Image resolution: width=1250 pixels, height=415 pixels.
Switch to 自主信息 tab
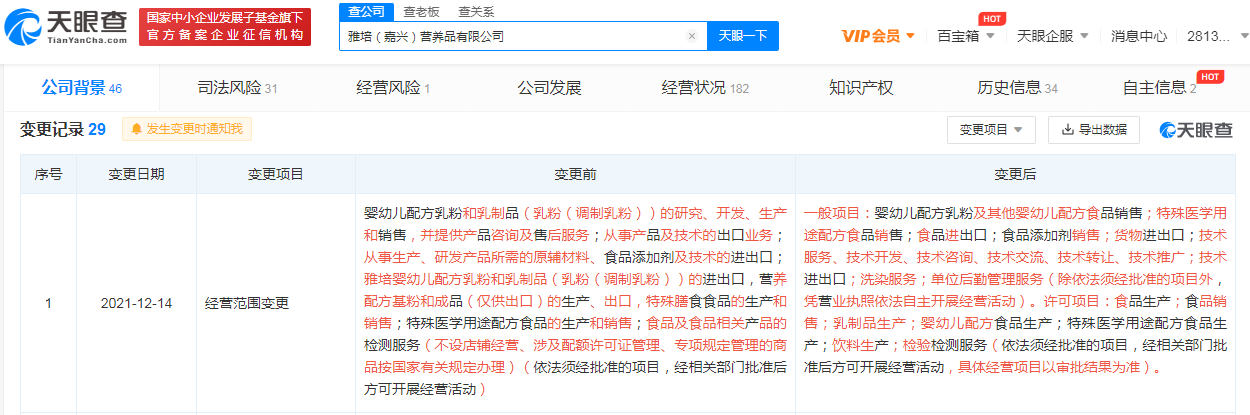(x=1159, y=88)
